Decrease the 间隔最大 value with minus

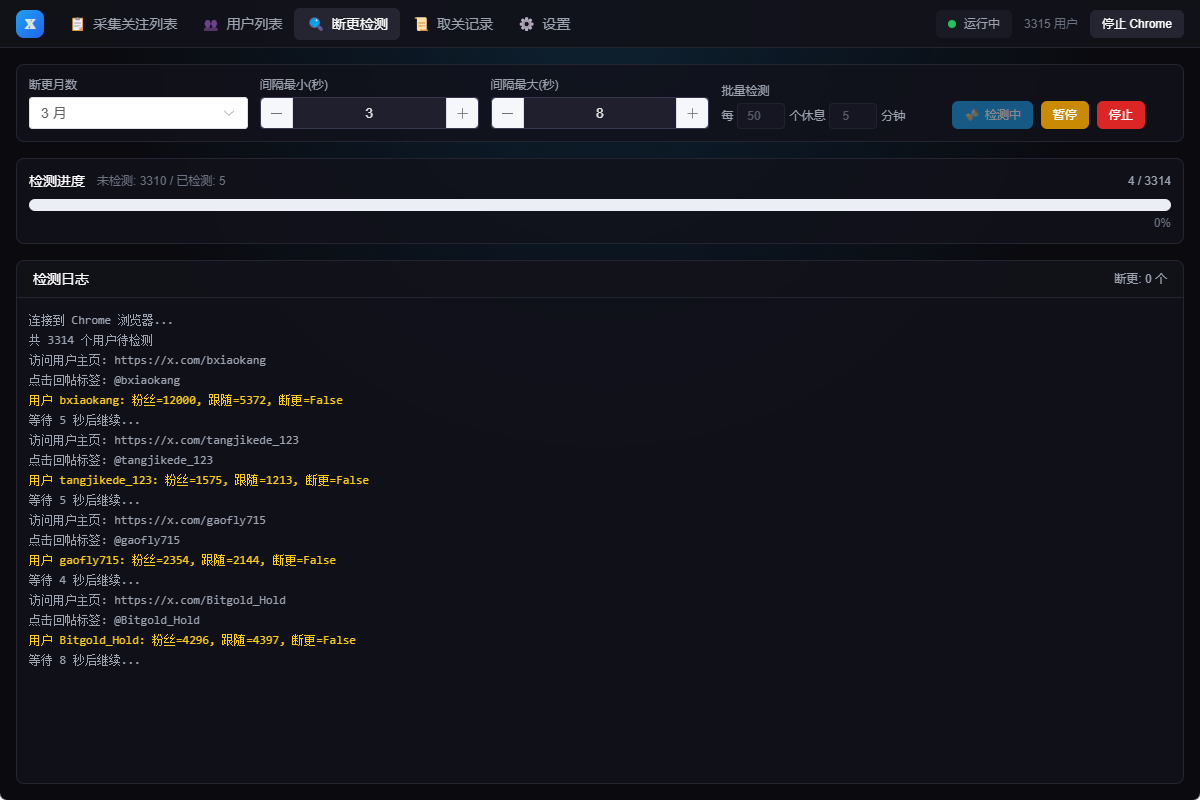coord(508,113)
